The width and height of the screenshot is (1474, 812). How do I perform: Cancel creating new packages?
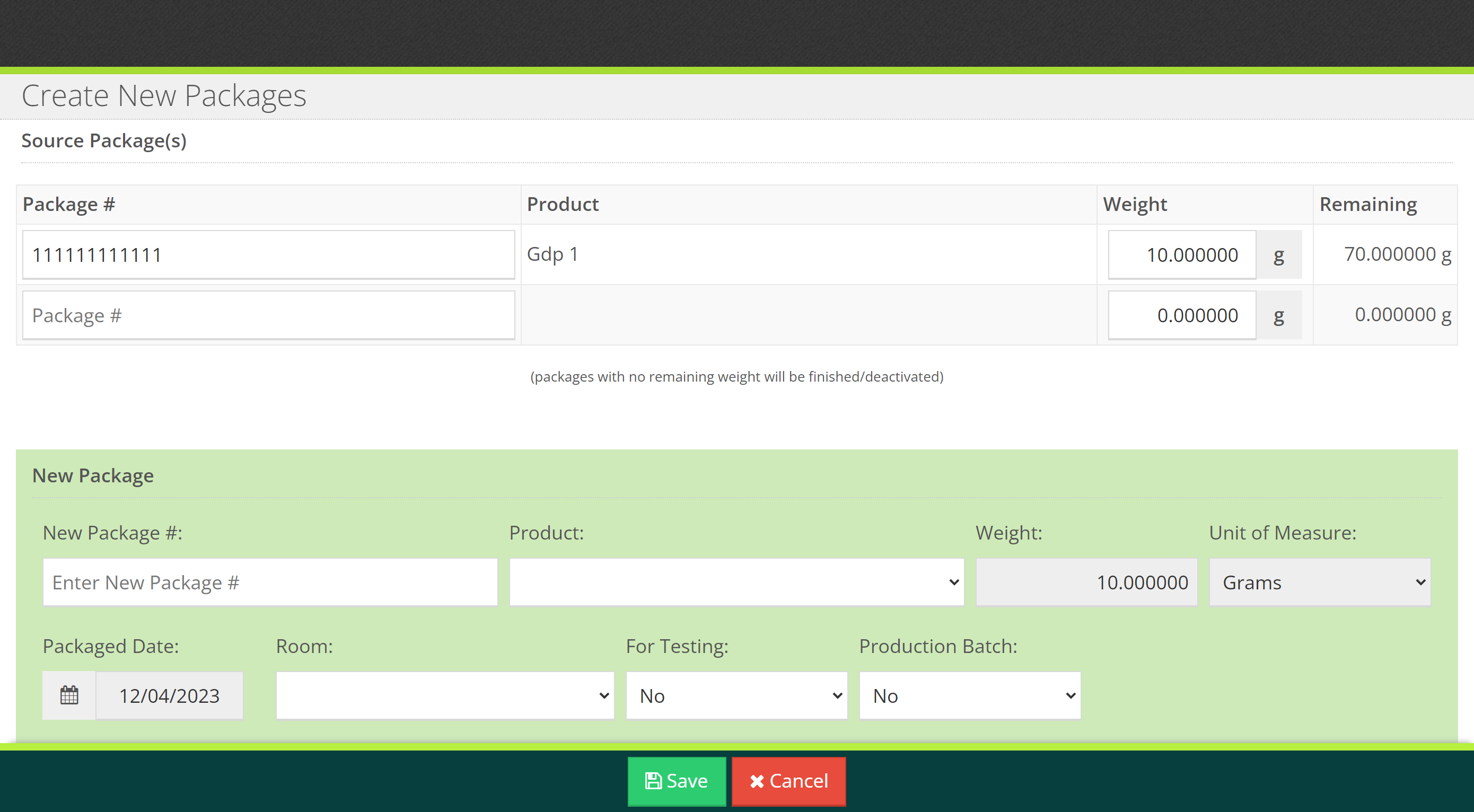[x=788, y=781]
